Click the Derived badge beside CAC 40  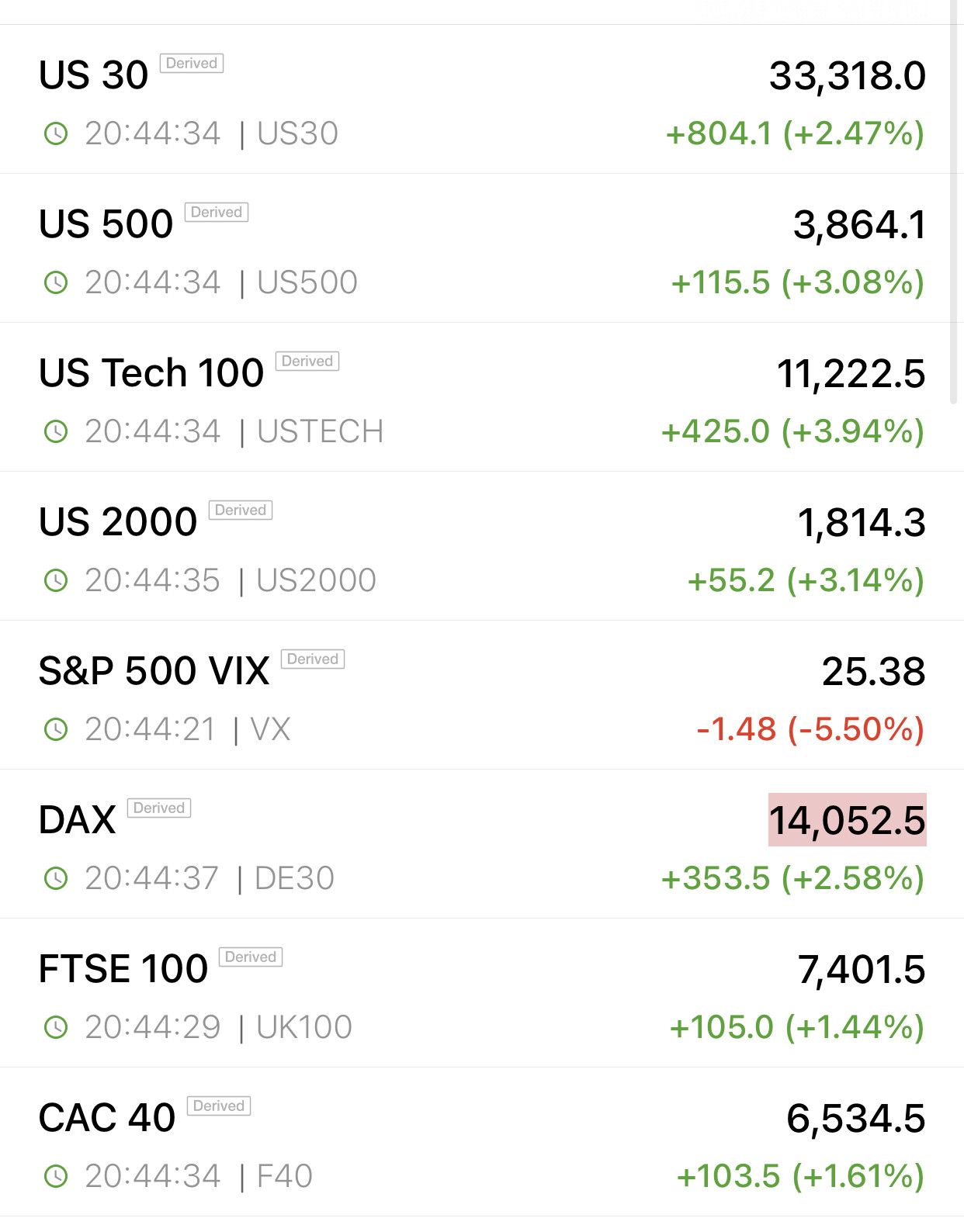coord(219,1106)
